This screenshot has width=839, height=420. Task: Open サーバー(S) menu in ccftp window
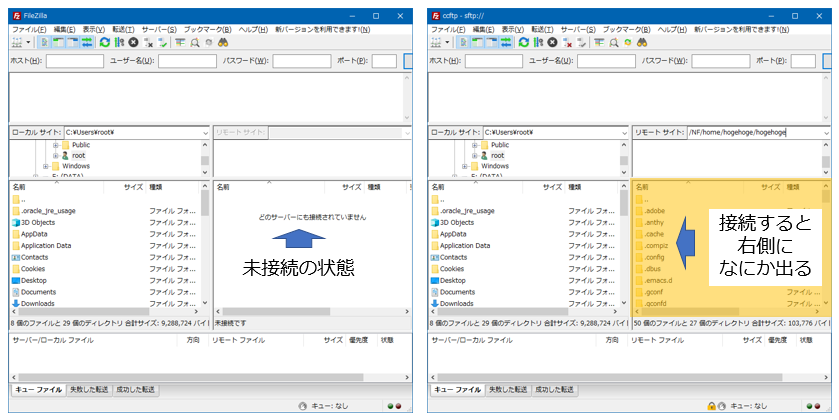click(x=578, y=29)
